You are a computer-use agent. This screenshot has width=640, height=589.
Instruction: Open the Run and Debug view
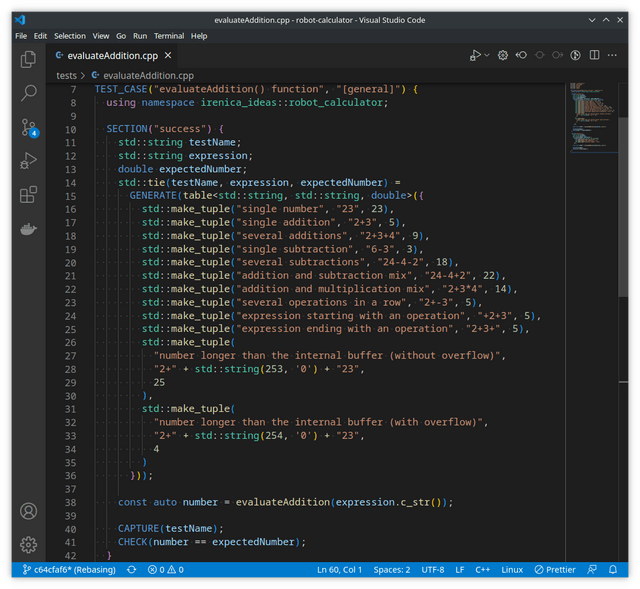28,161
